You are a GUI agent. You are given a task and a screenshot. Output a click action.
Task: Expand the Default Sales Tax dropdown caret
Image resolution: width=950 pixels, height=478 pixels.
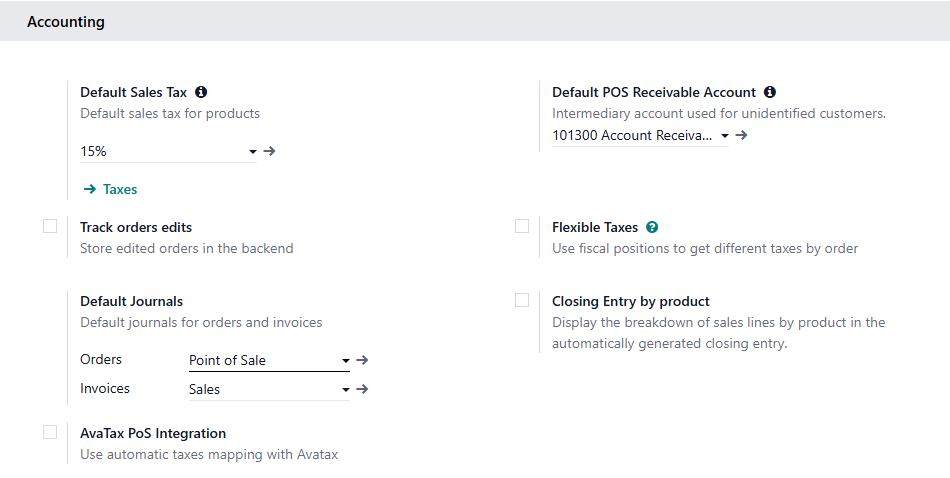pos(252,152)
